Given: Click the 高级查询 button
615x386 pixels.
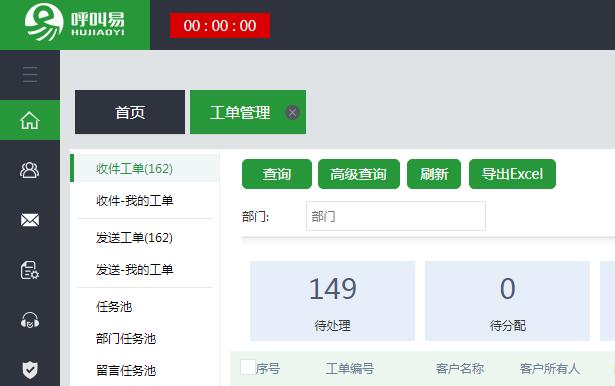Looking at the screenshot, I should click(358, 174).
